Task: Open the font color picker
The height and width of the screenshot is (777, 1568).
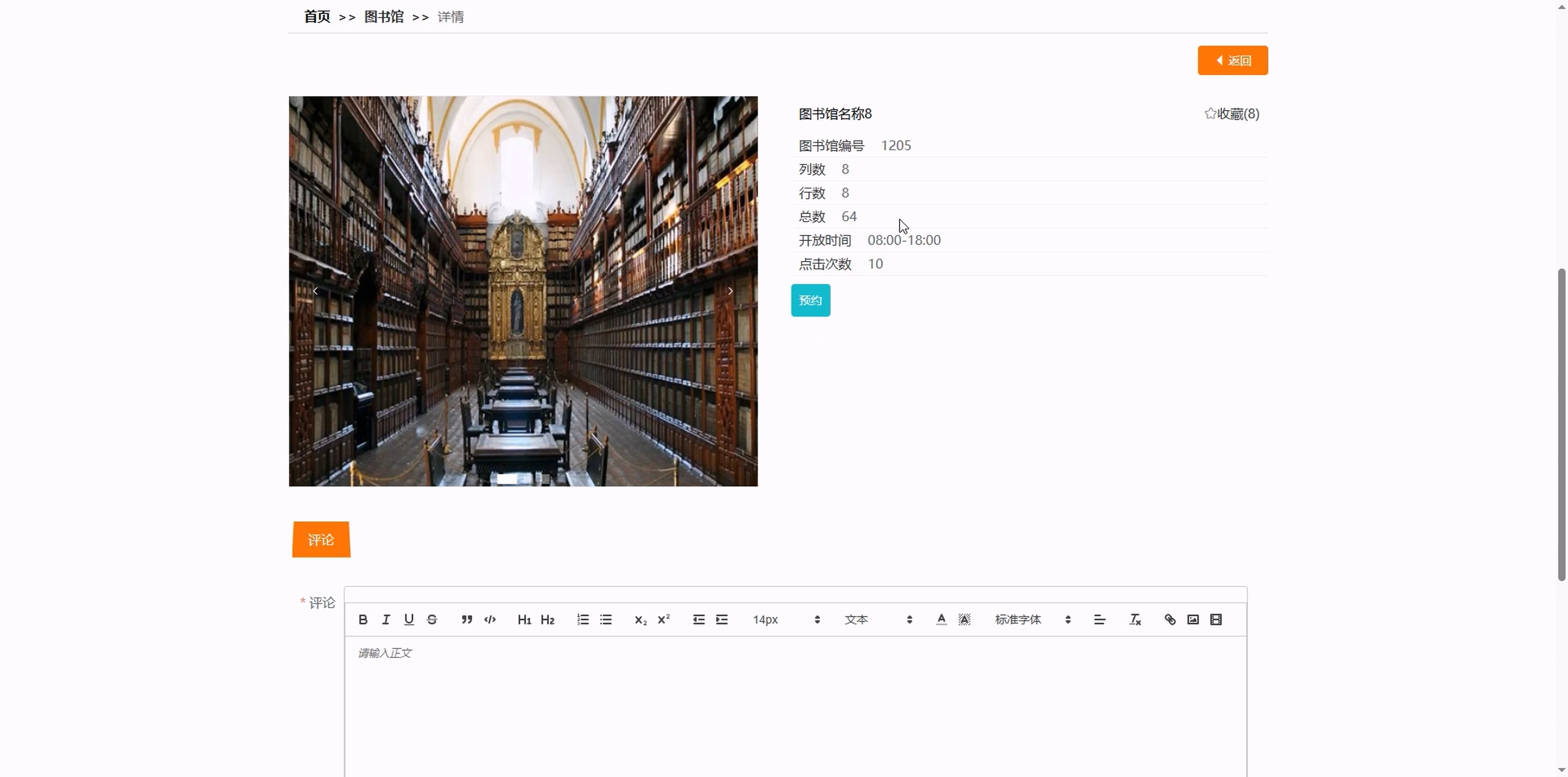Action: click(941, 620)
